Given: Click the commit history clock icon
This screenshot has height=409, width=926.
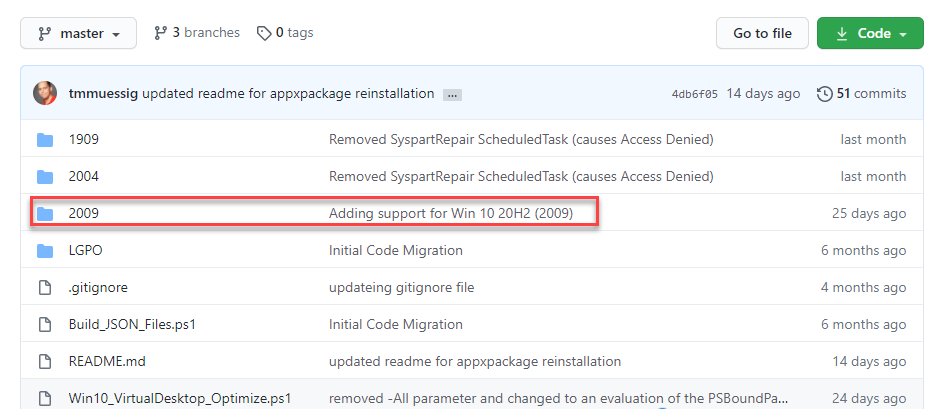Looking at the screenshot, I should pos(825,93).
